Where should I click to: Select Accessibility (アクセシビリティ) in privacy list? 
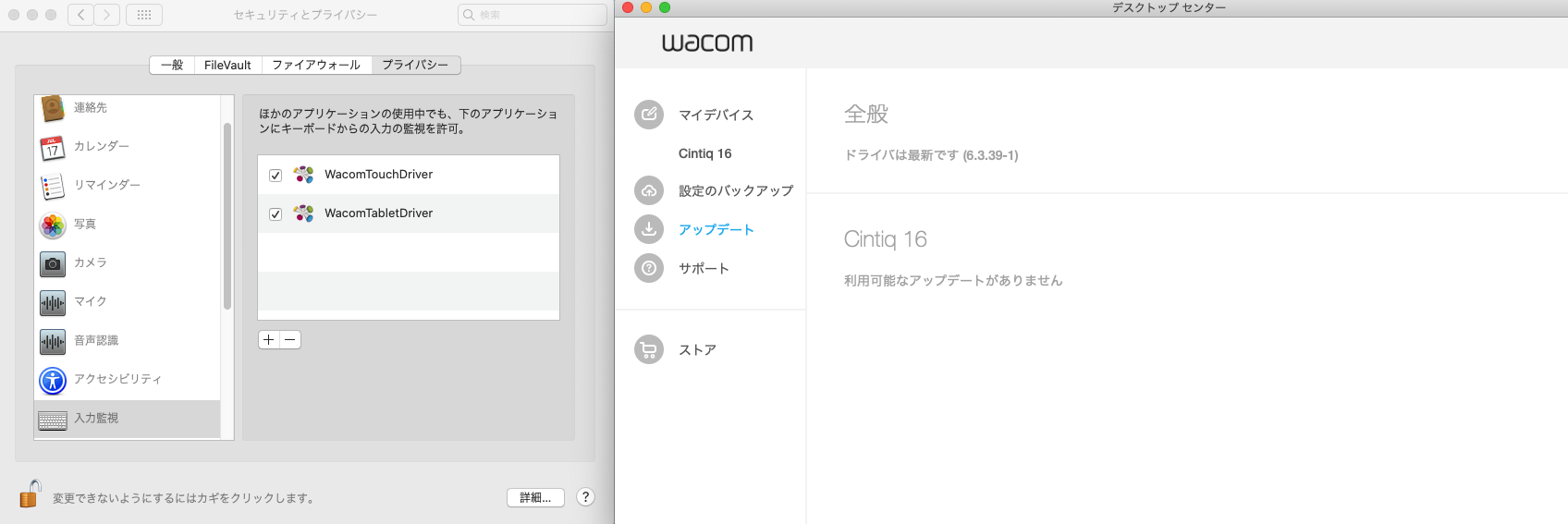128,379
